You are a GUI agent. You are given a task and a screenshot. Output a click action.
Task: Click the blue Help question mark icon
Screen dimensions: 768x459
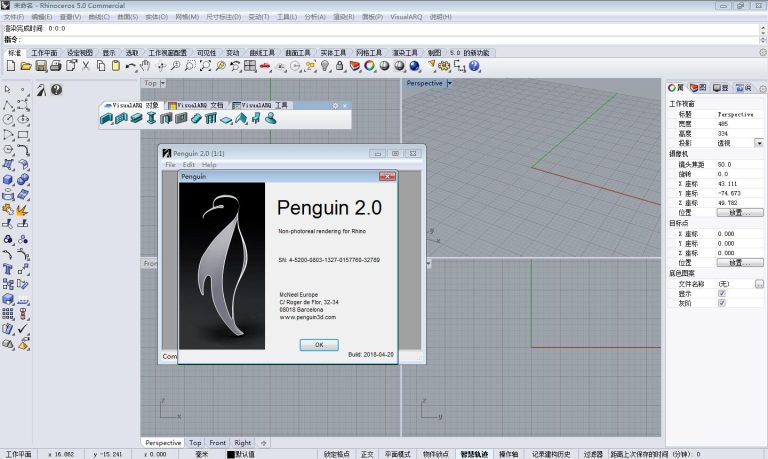(474, 66)
